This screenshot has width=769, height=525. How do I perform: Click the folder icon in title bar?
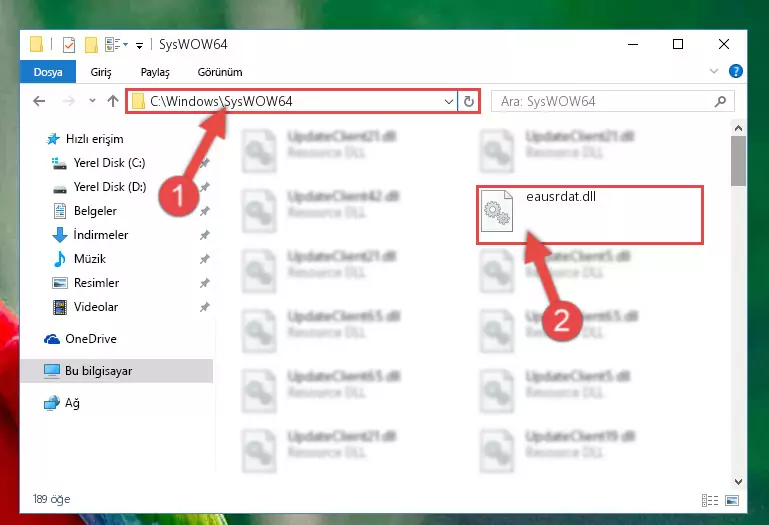click(36, 44)
